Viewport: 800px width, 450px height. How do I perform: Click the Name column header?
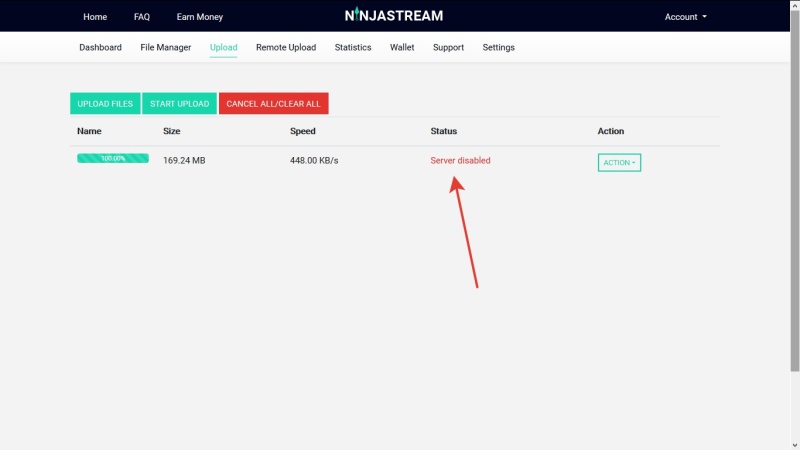[89, 131]
